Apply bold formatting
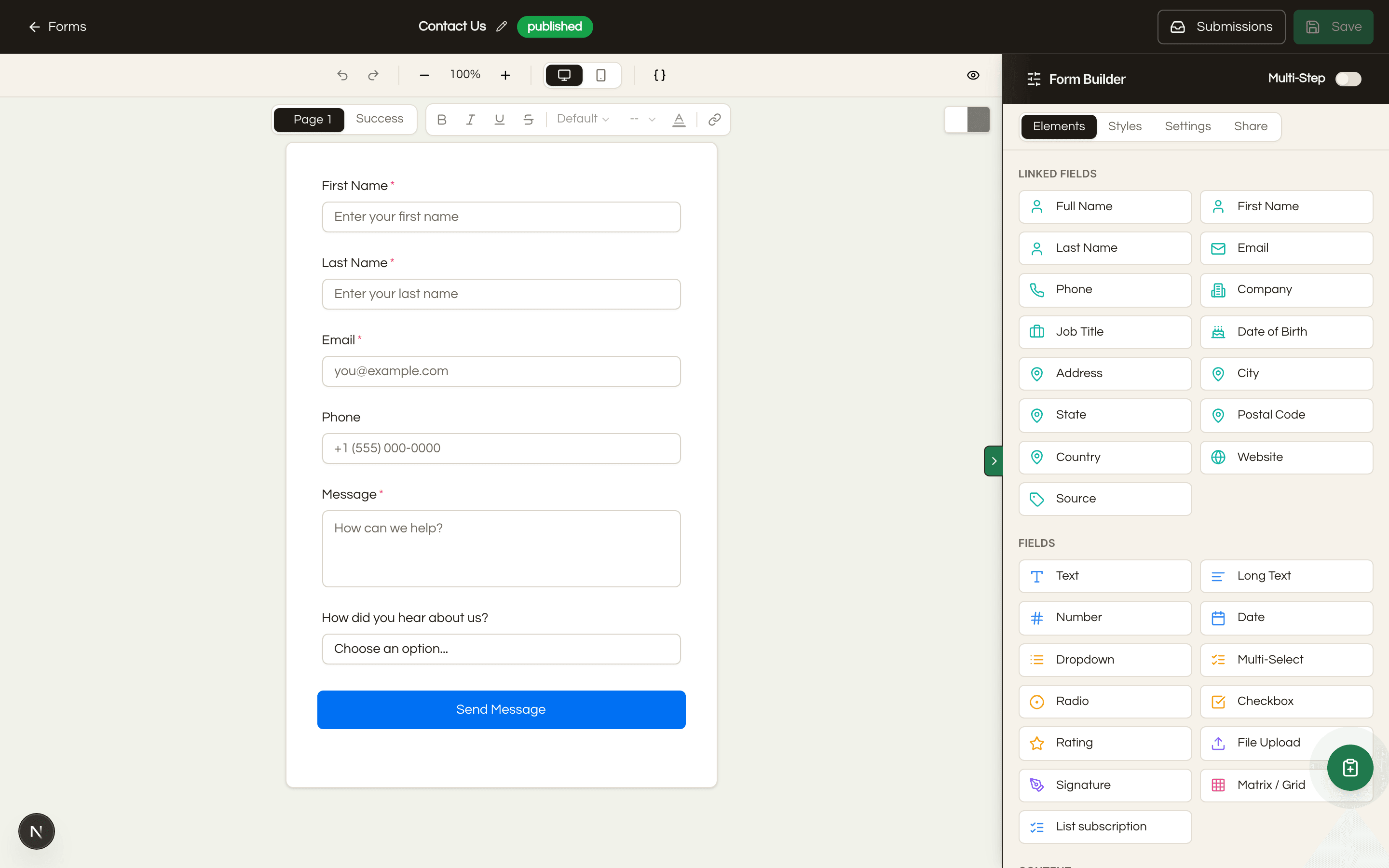 441,120
